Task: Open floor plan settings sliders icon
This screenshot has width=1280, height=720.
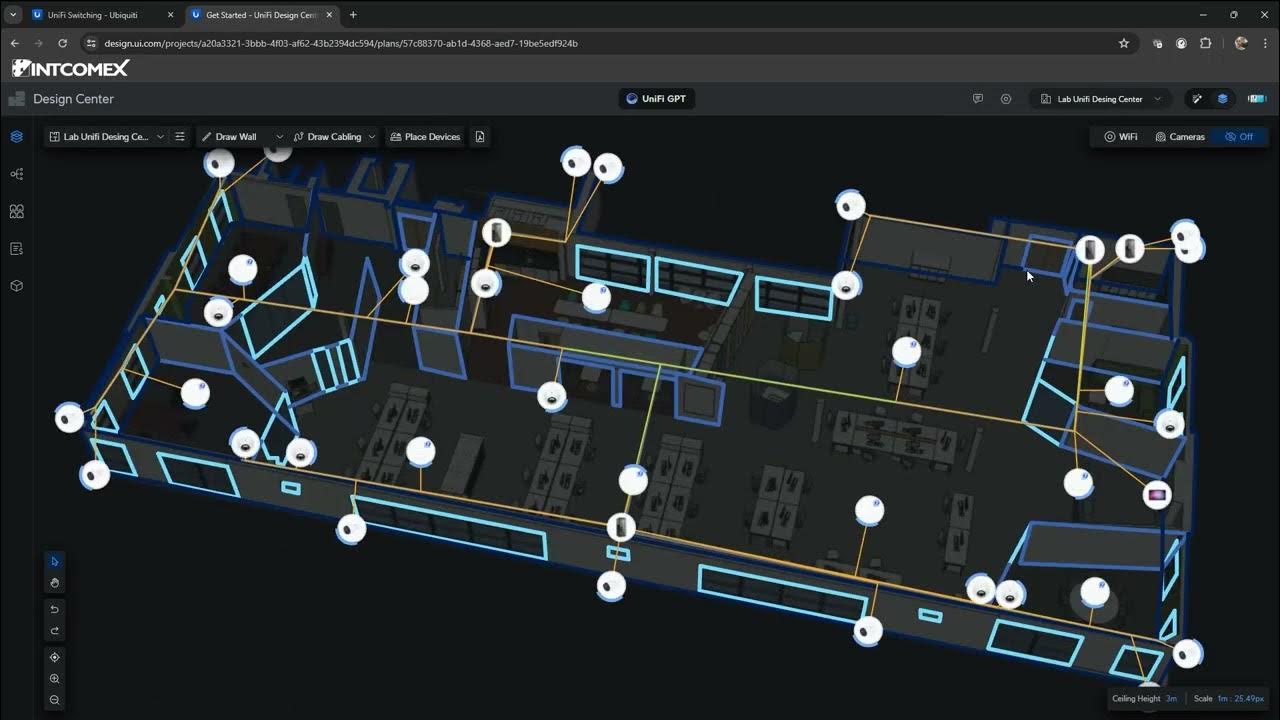Action: click(x=180, y=137)
